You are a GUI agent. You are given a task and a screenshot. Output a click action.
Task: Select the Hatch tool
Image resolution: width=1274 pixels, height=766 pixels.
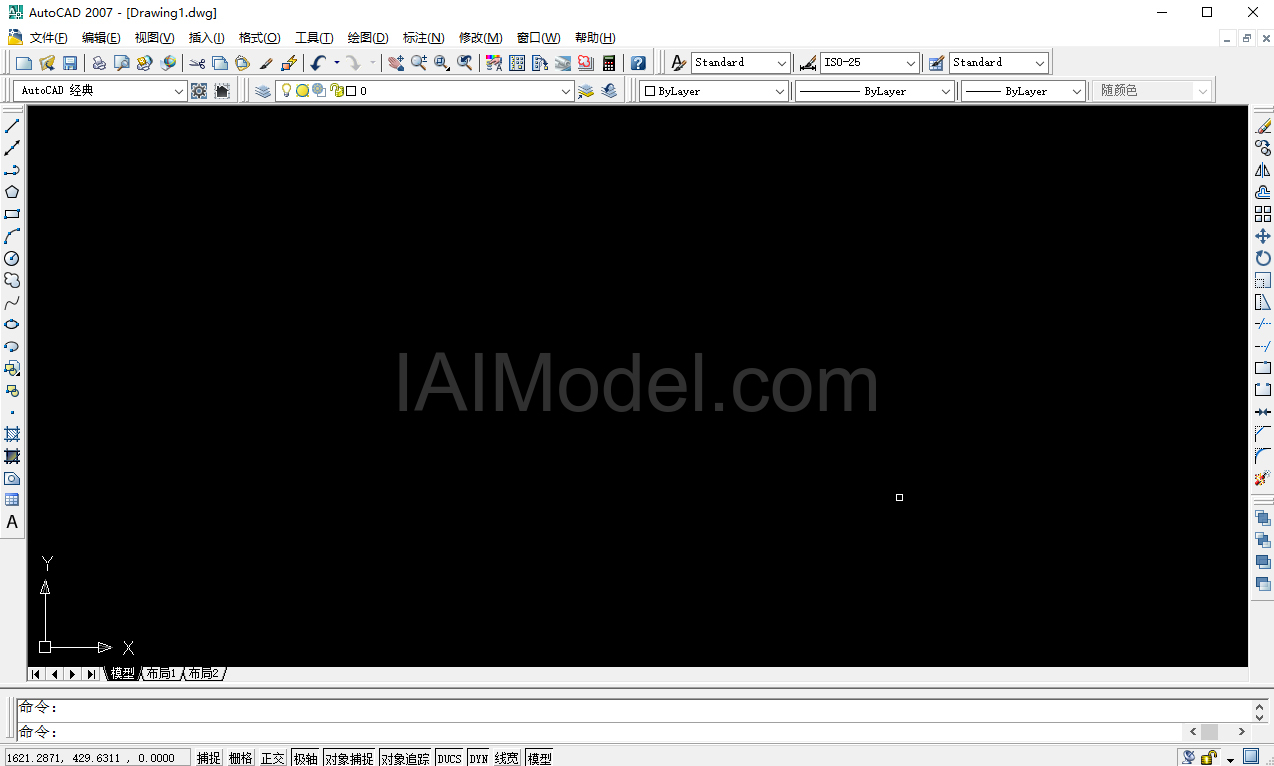click(12, 434)
